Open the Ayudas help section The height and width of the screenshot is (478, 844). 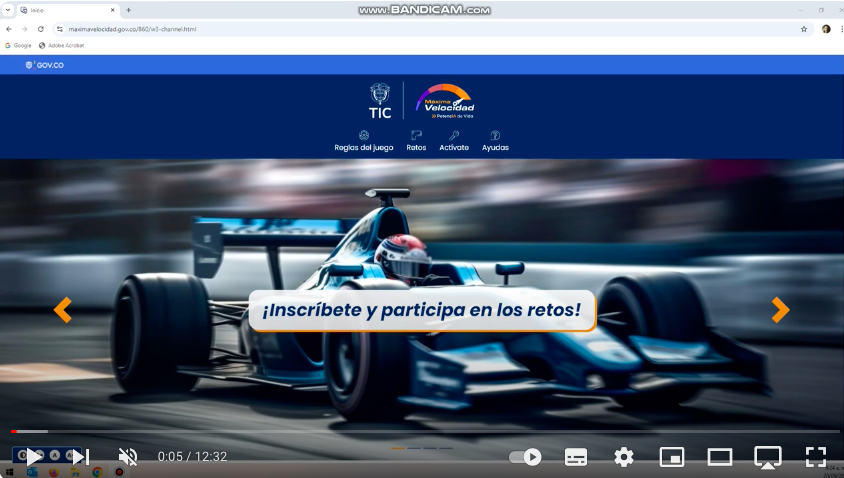coord(495,141)
